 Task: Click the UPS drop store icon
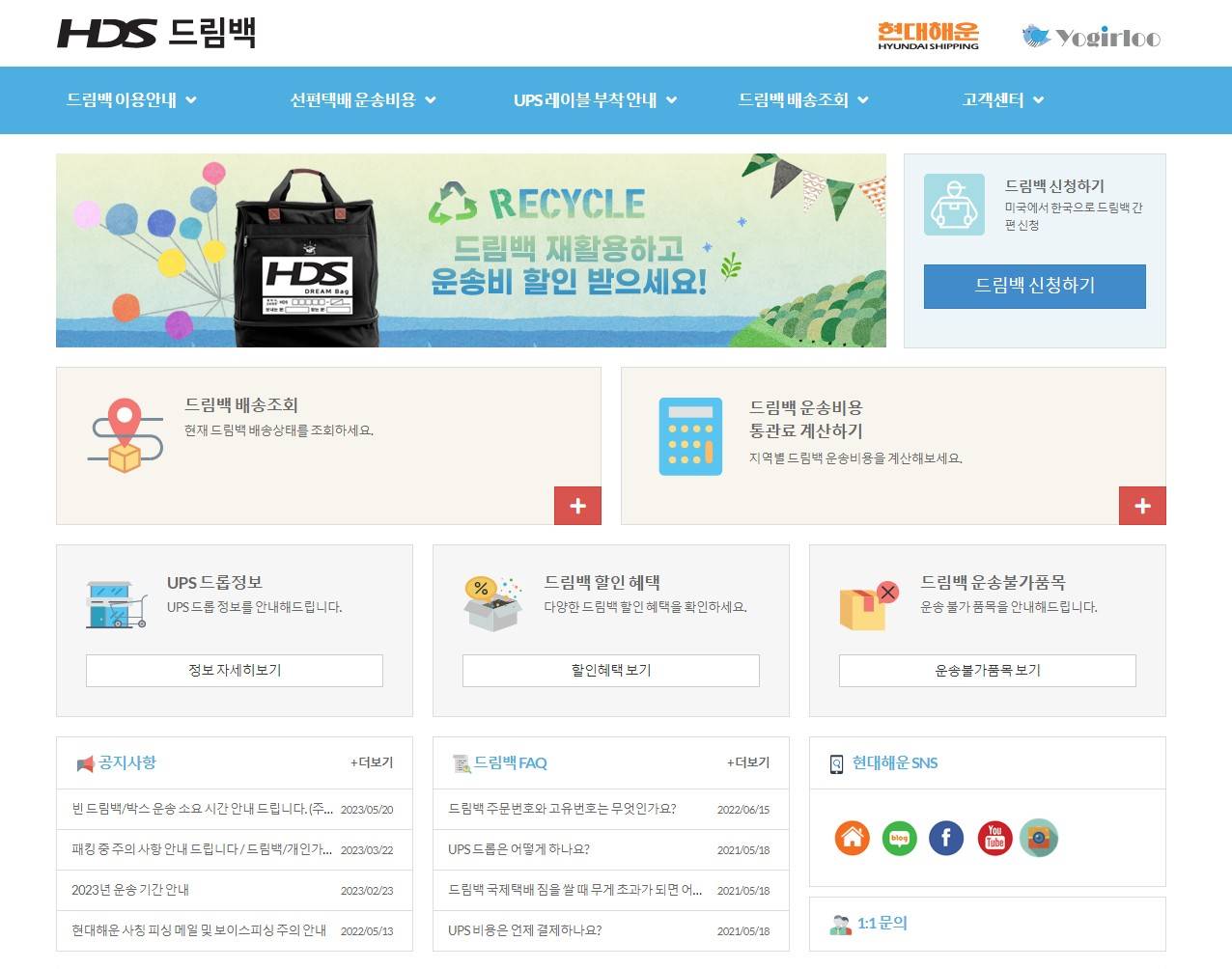point(116,604)
